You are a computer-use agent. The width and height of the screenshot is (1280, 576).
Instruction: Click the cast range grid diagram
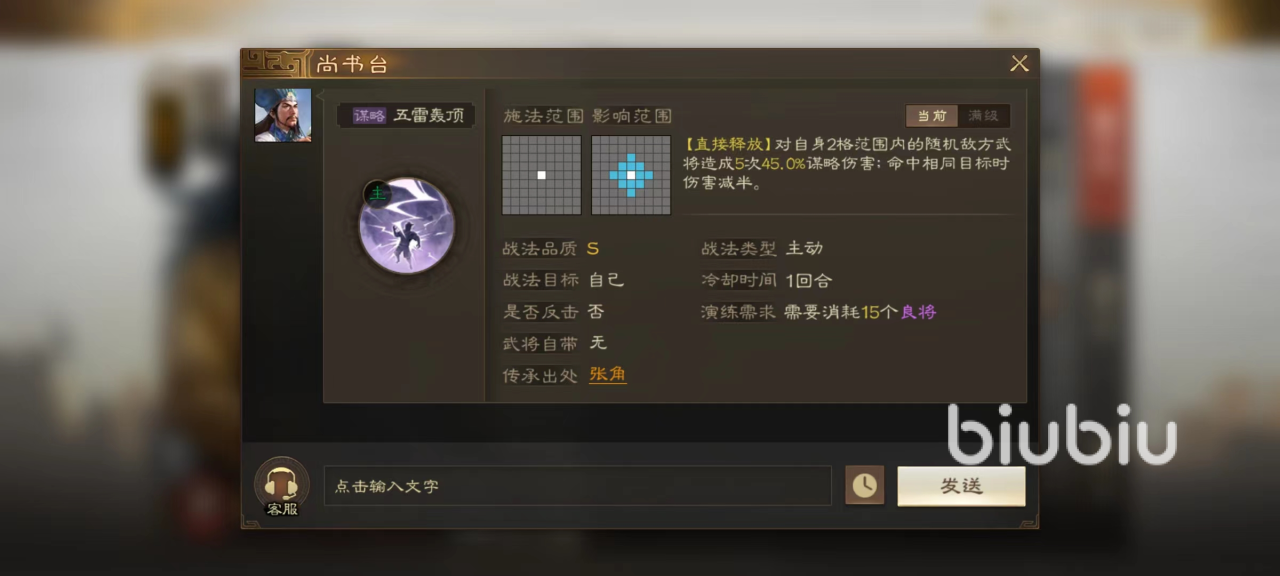pyautogui.click(x=541, y=175)
